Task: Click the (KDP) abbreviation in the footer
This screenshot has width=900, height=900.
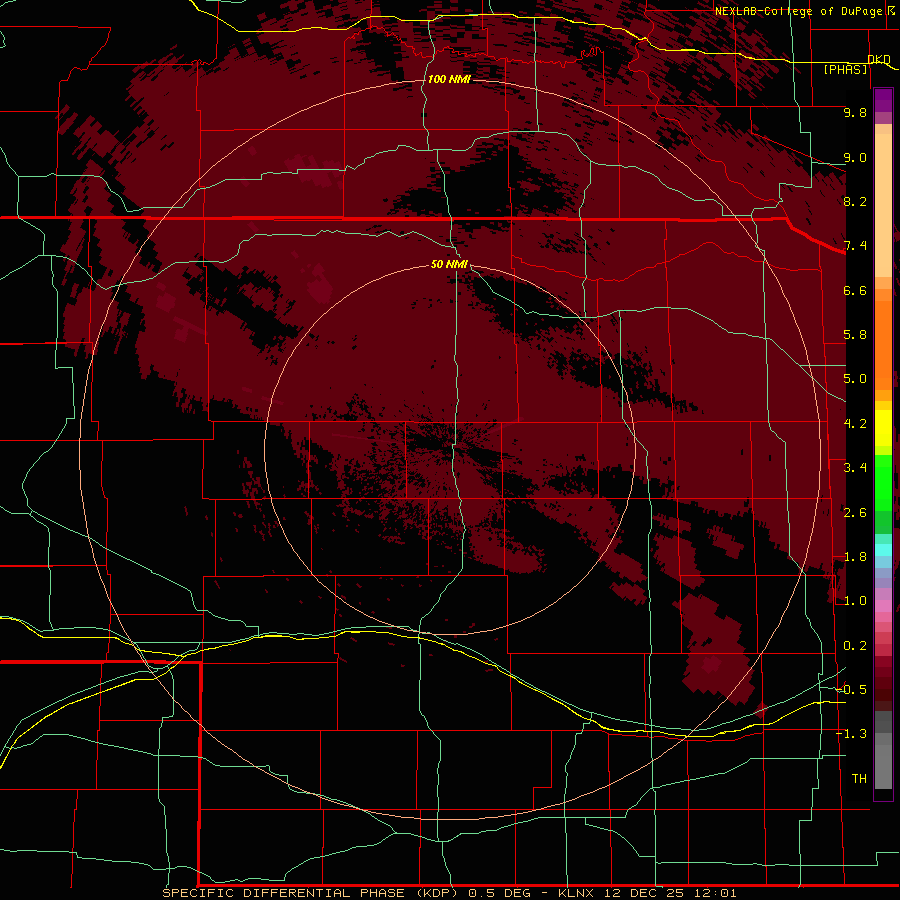Action: coord(437,893)
